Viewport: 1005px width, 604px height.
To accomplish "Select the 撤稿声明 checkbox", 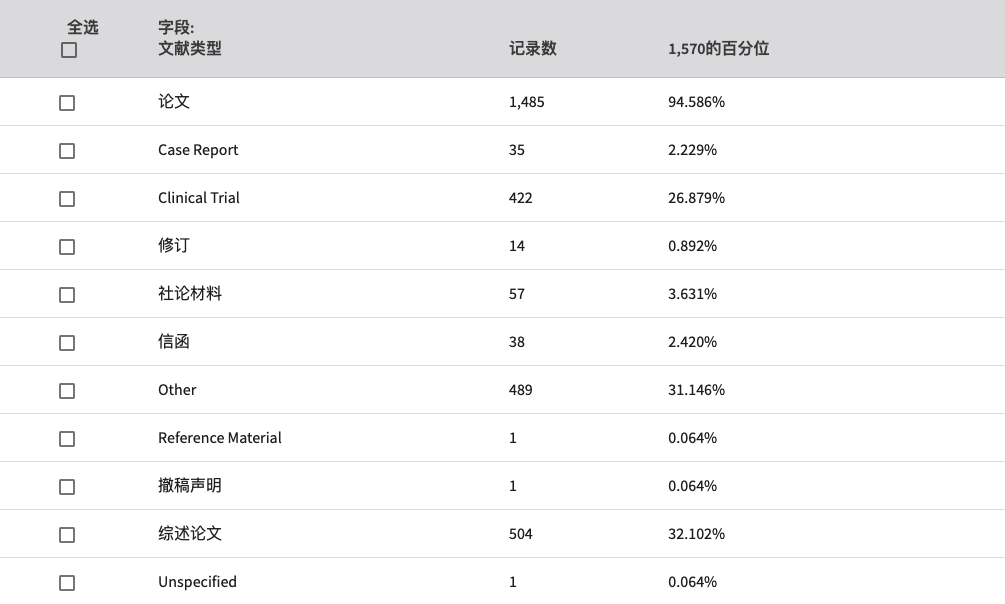I will click(x=67, y=487).
